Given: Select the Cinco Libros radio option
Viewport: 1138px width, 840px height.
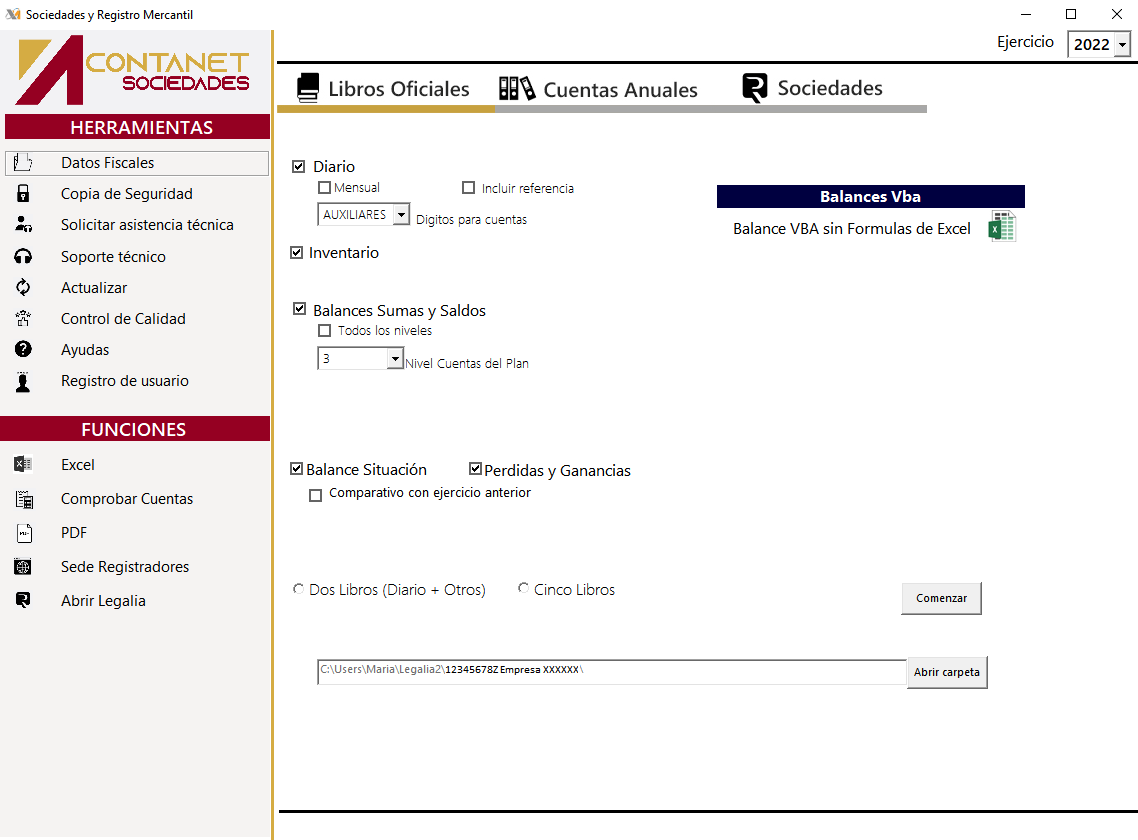Looking at the screenshot, I should [x=523, y=588].
